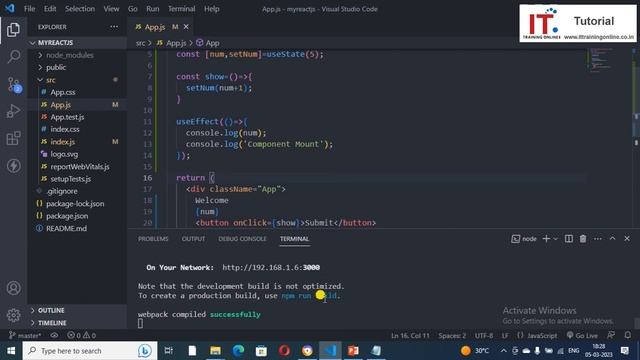The width and height of the screenshot is (640, 360).
Task: Change indentation via Spaces: 2
Action: point(452,336)
